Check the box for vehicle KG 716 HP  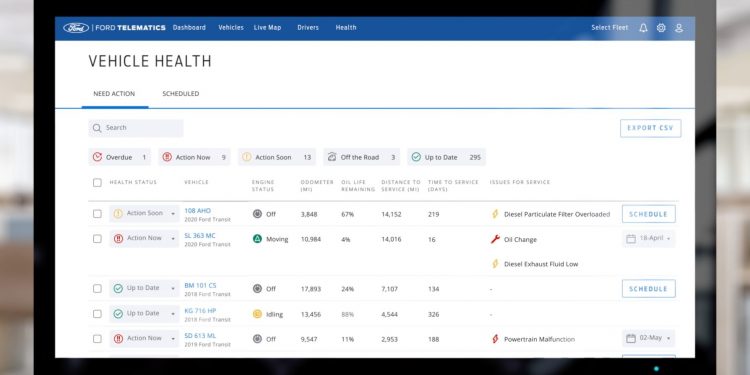pyautogui.click(x=98, y=314)
